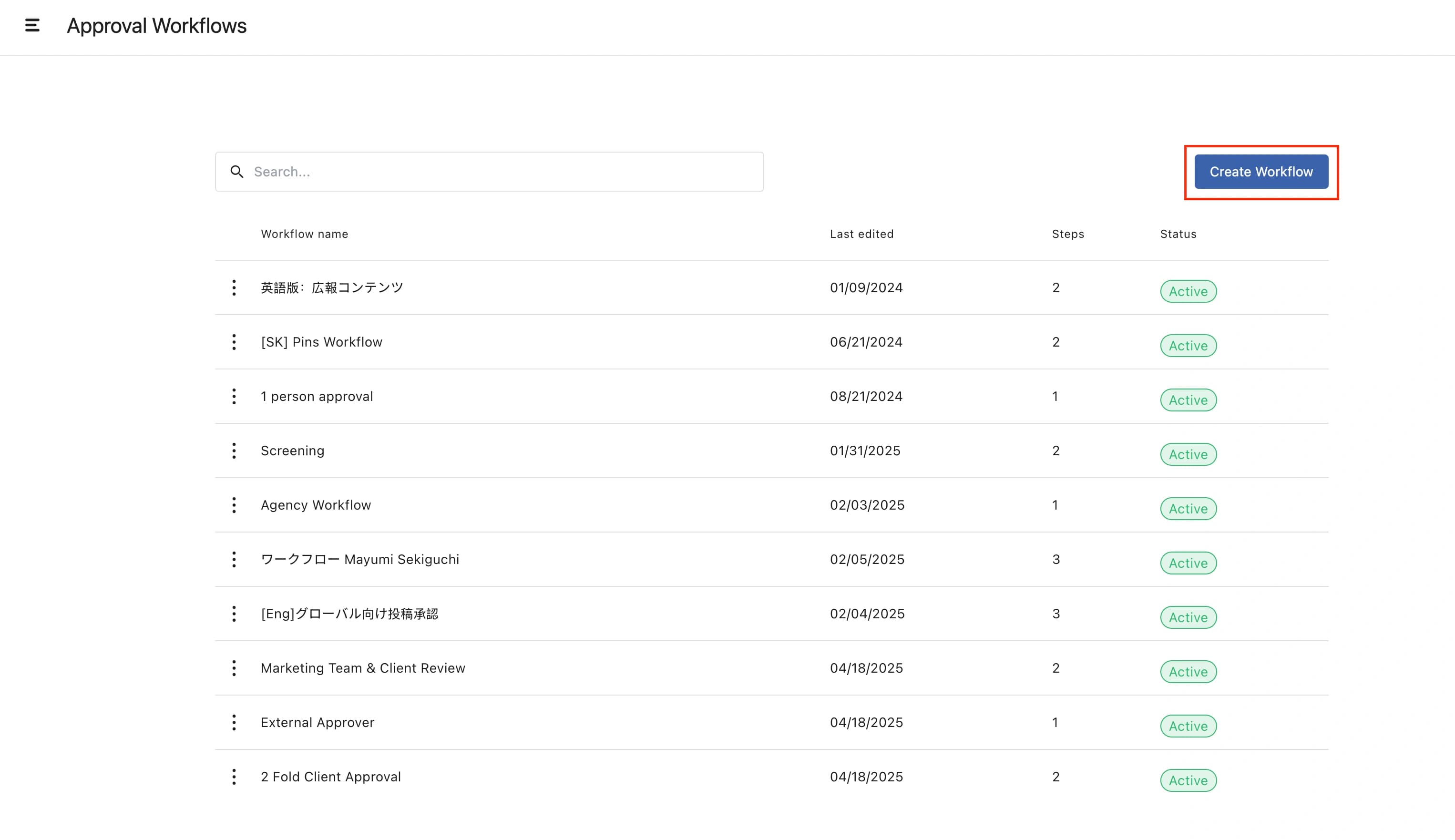This screenshot has width=1455, height=840.
Task: Open three-dot menu for [SK] Pins Workflow
Action: coord(234,342)
